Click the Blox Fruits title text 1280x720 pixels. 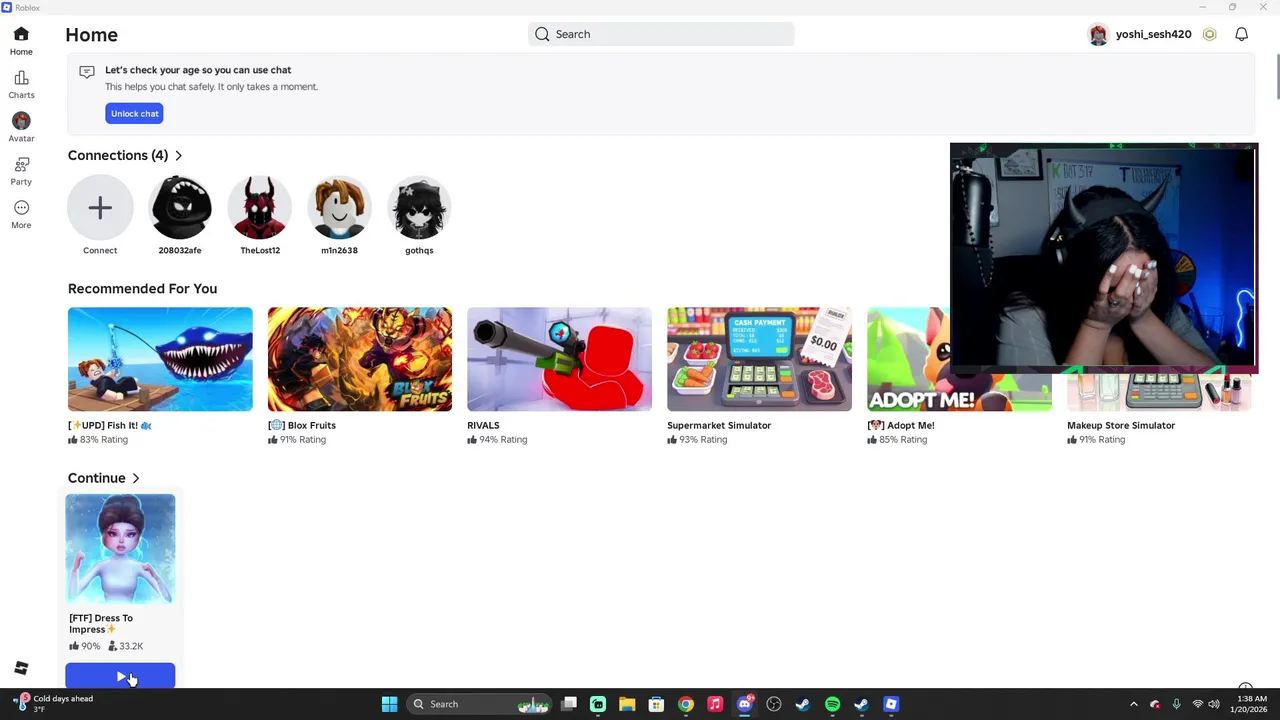(x=302, y=425)
